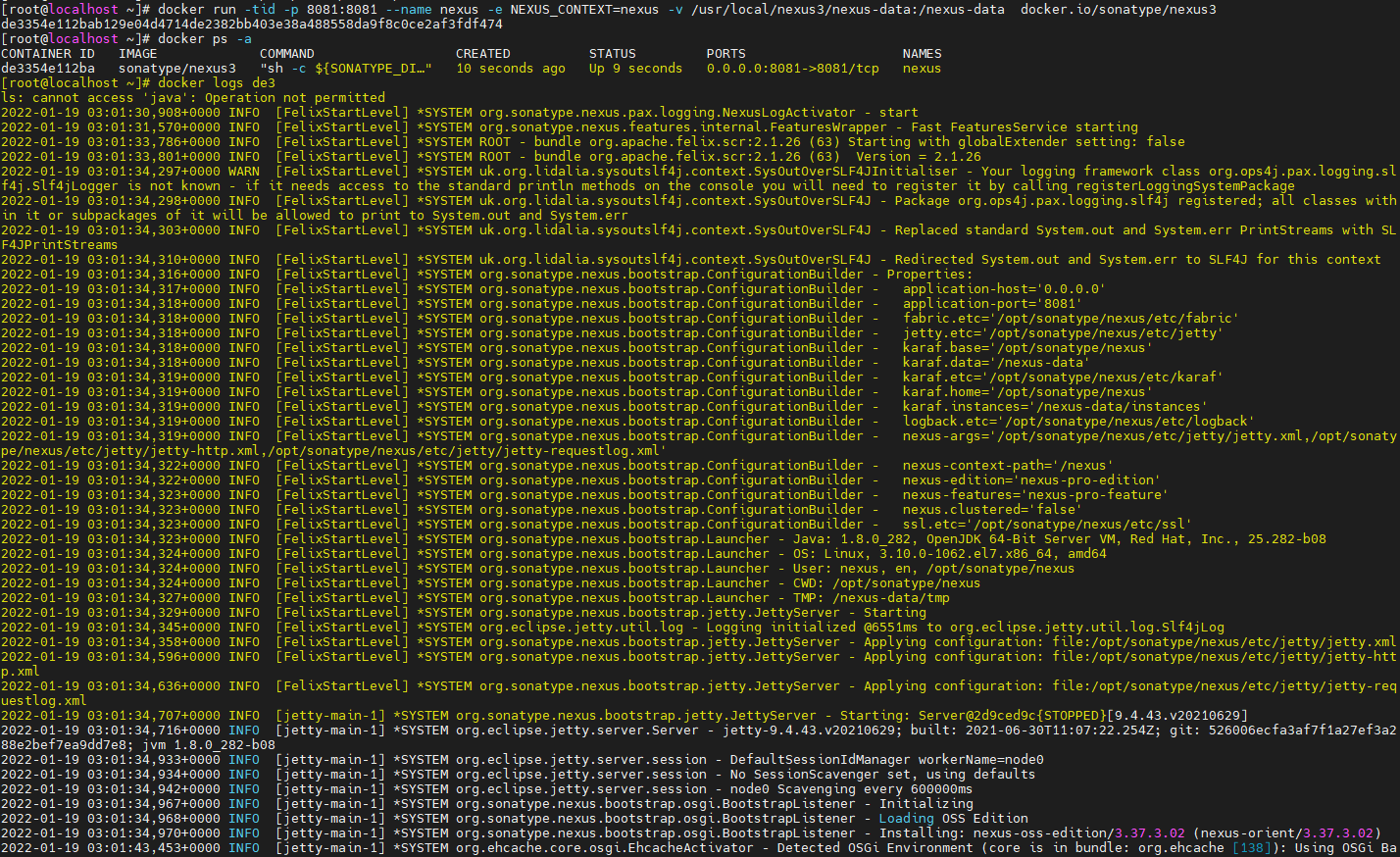Click 'No SessionScavenger set, using defaults'

click(x=883, y=774)
